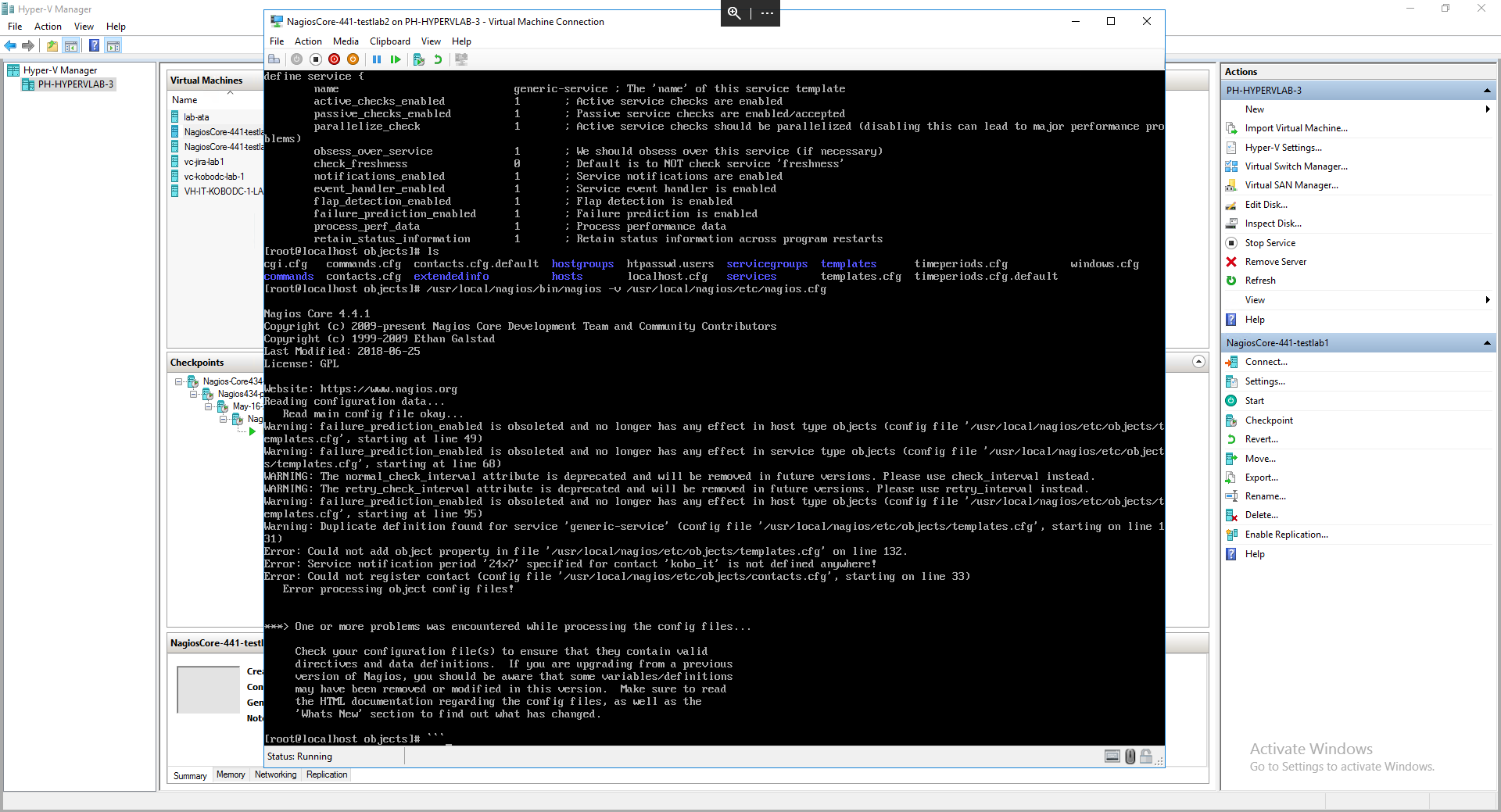
Task: Pause the virtual machine
Action: 377,59
